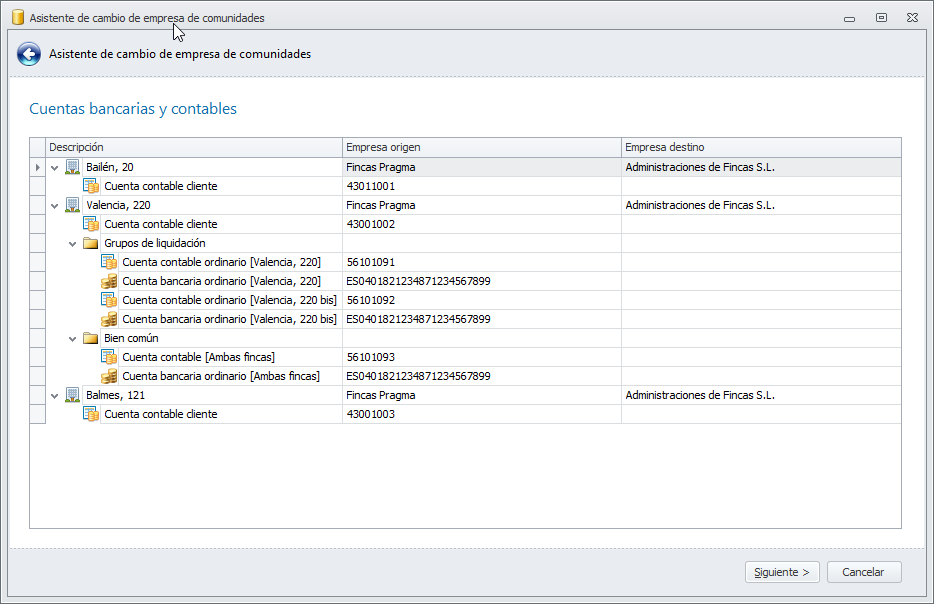Maximize the wizard window
The width and height of the screenshot is (934, 604).
point(881,18)
